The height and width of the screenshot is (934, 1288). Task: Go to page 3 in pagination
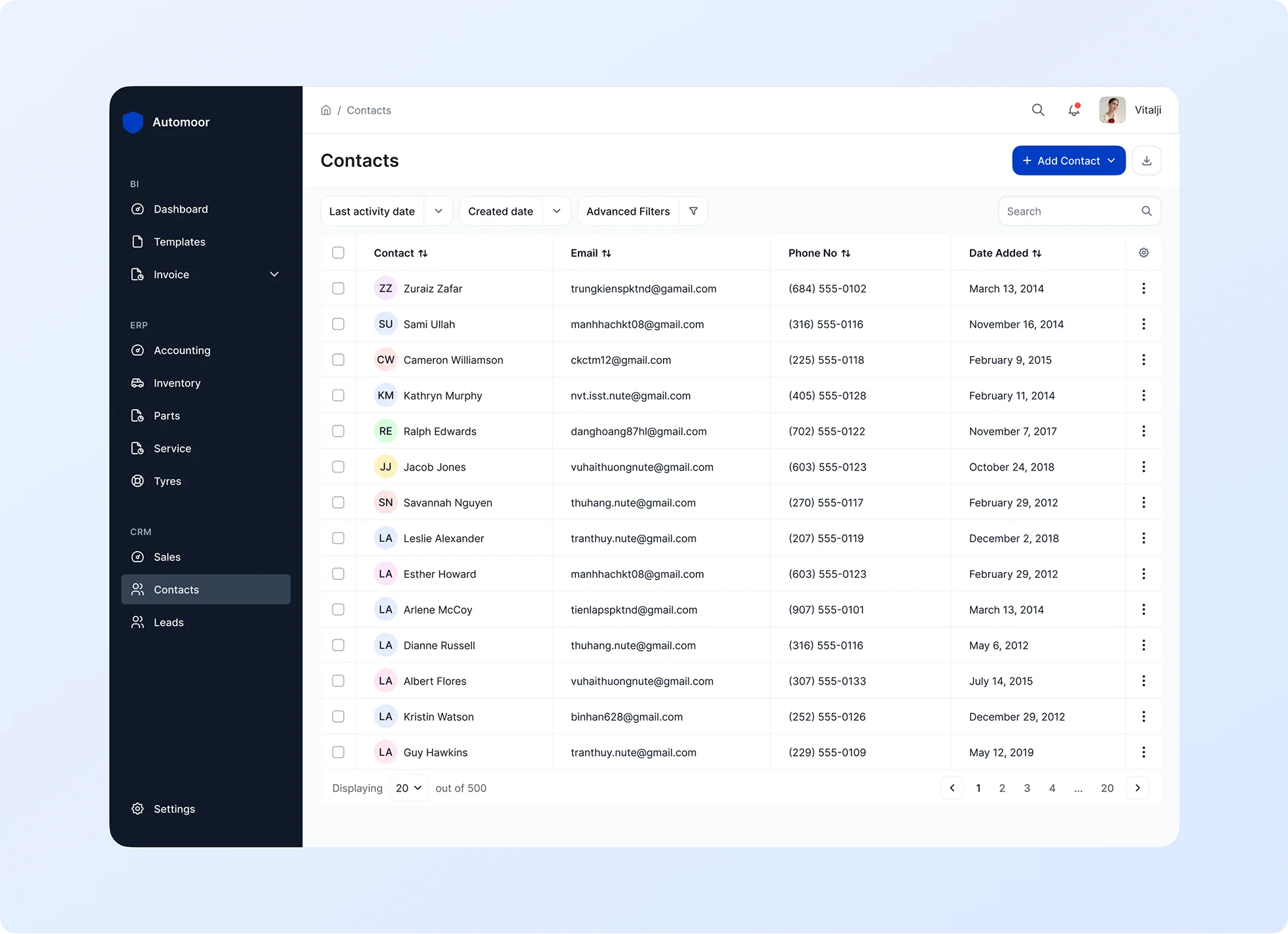[x=1027, y=788]
